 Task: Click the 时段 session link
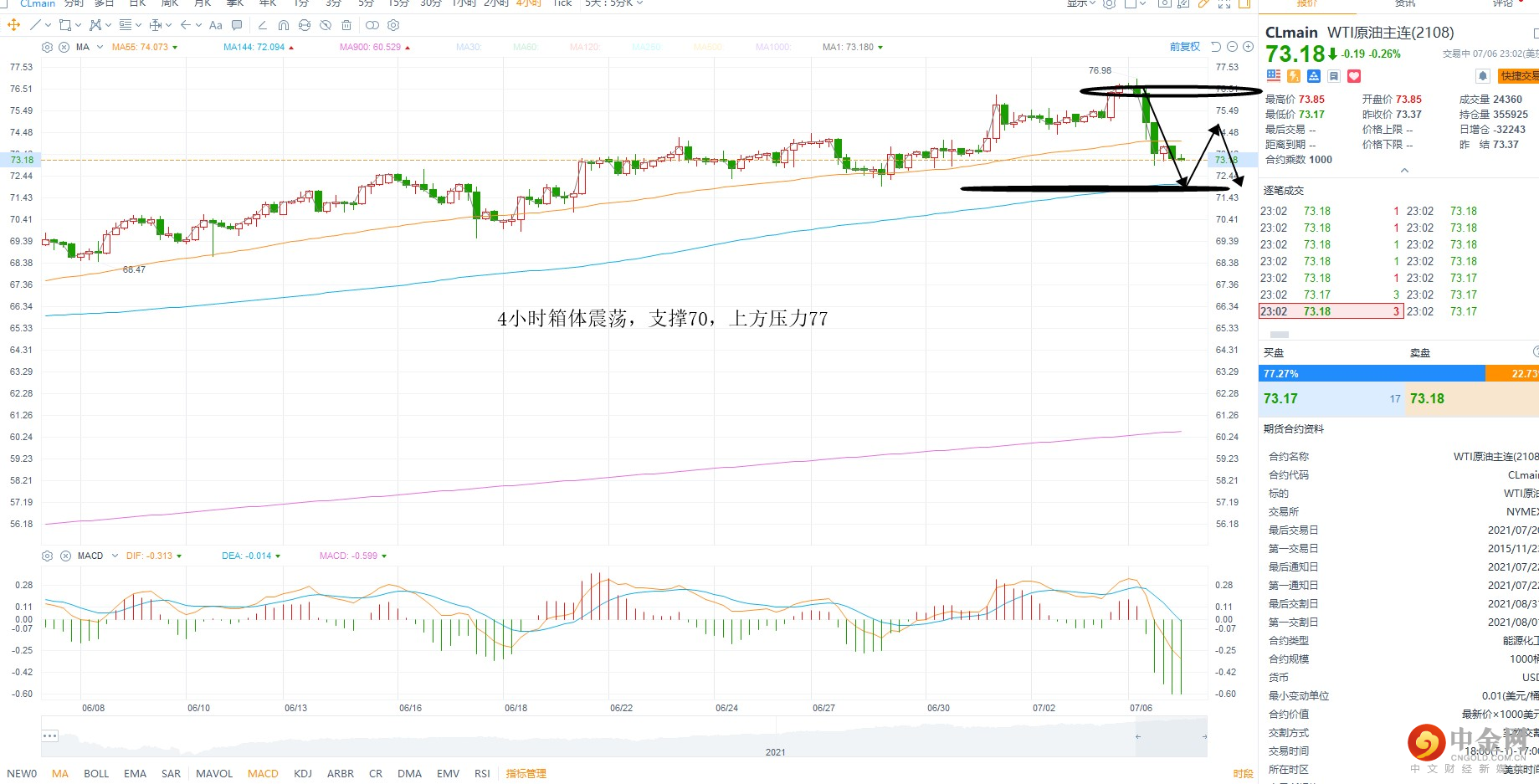click(x=1243, y=774)
